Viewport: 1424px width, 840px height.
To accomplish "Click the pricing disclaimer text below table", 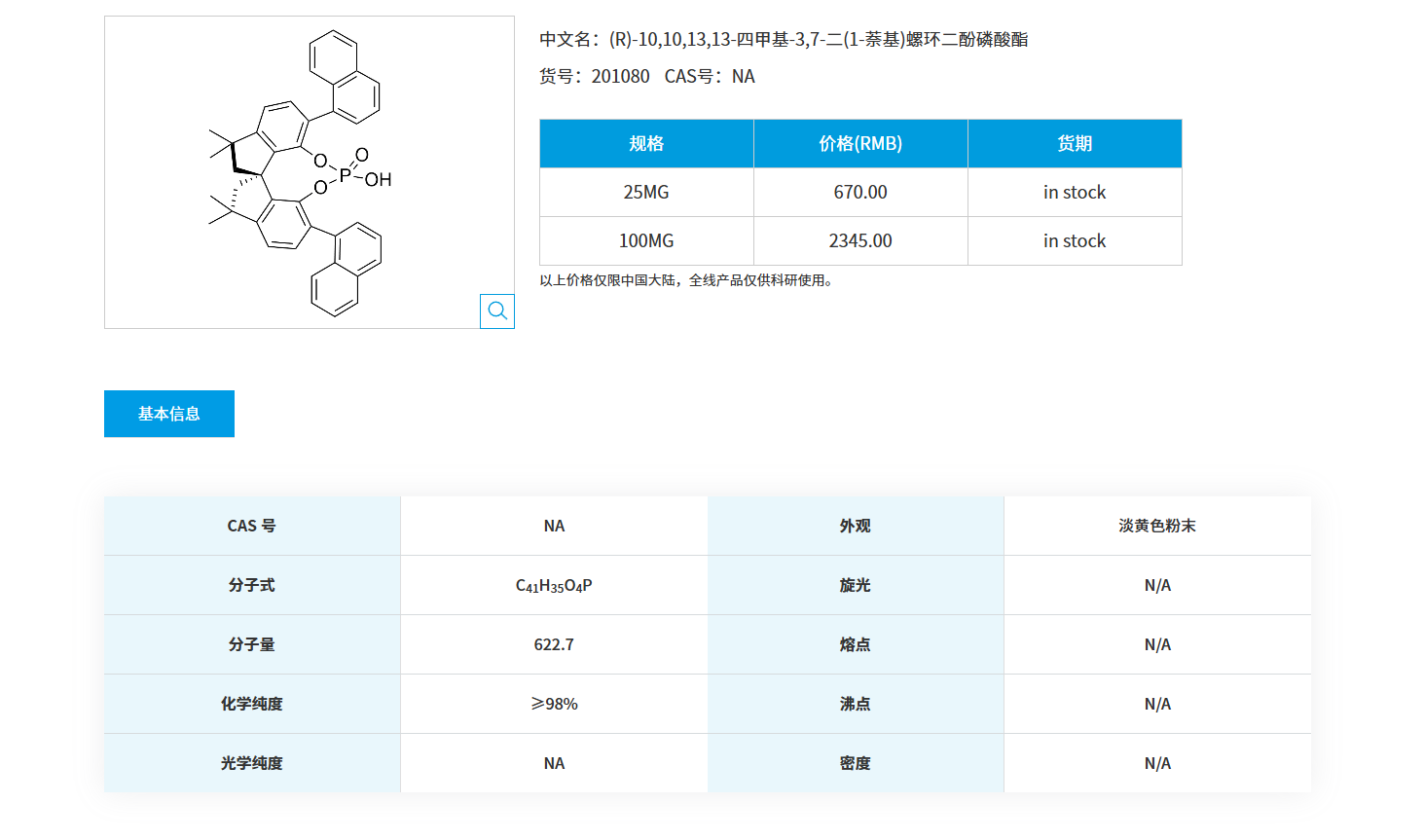I will click(685, 280).
